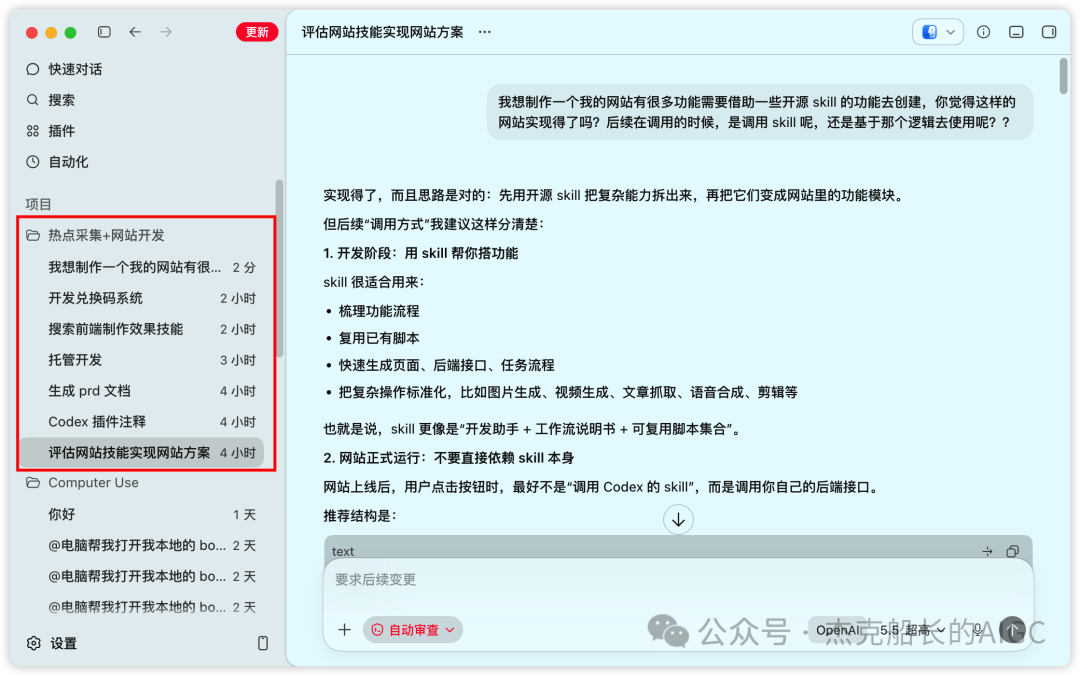Click the 要求后续变更 message input field

tap(678, 580)
